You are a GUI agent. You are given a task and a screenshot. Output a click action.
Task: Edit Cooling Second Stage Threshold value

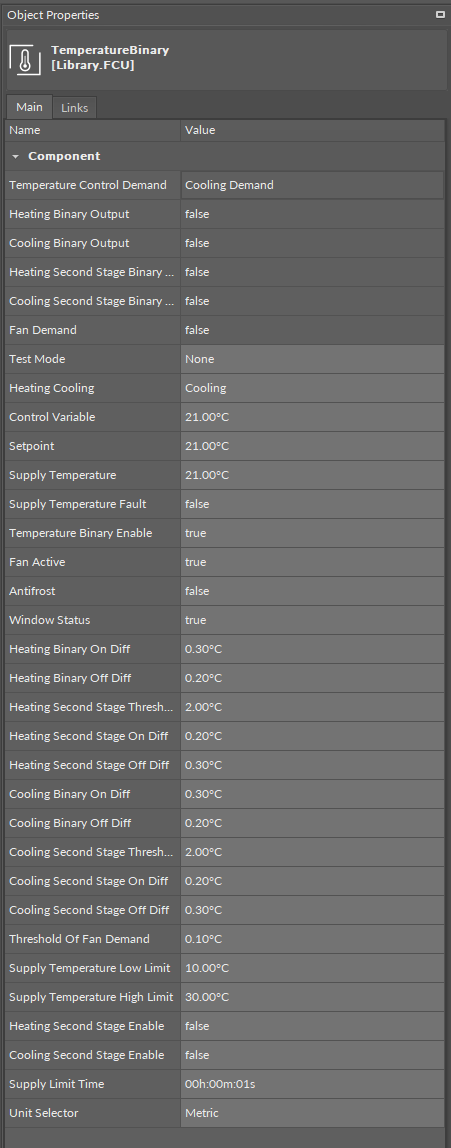(312, 852)
